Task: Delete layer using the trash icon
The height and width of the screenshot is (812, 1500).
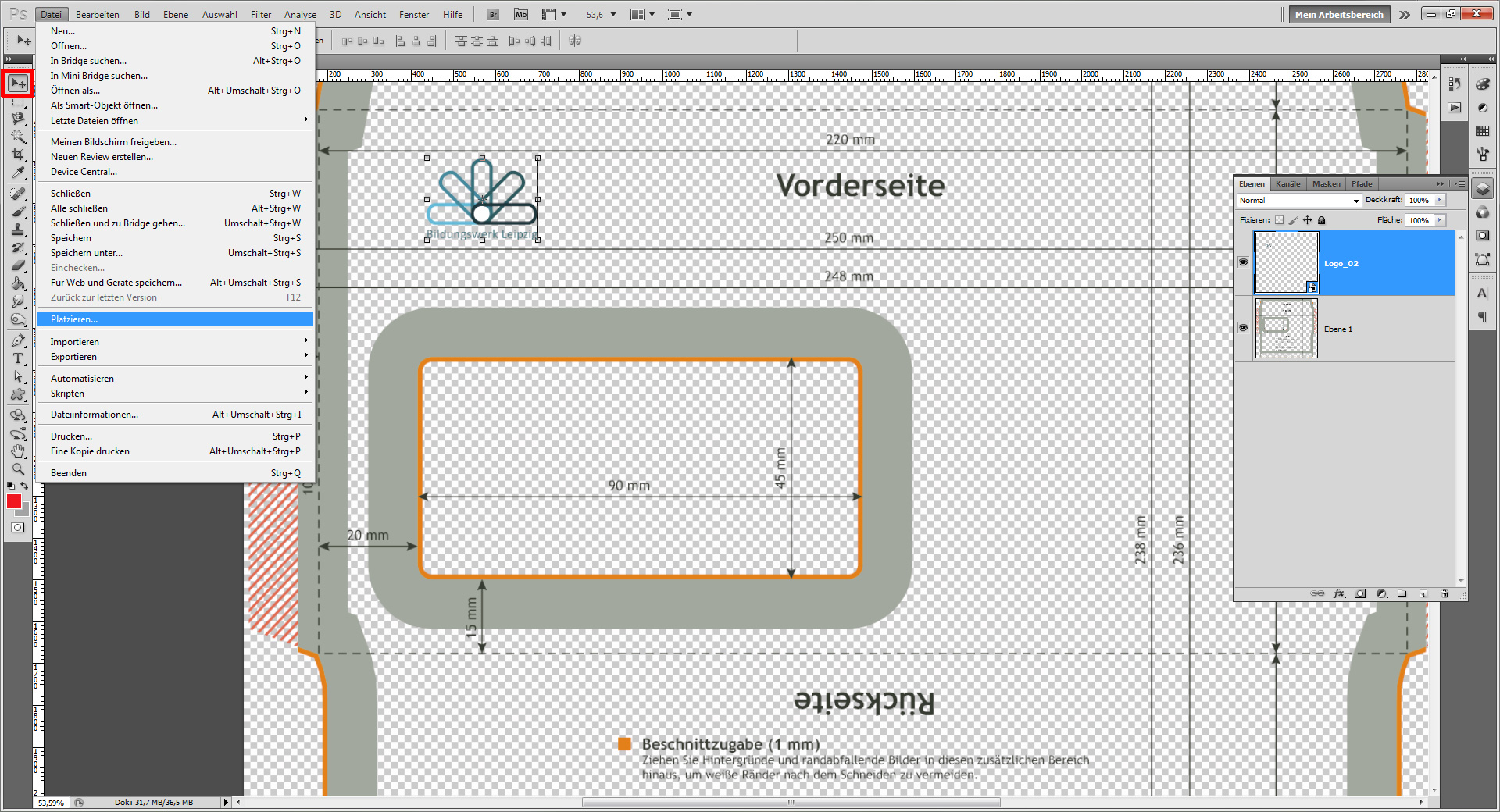Action: [x=1444, y=594]
